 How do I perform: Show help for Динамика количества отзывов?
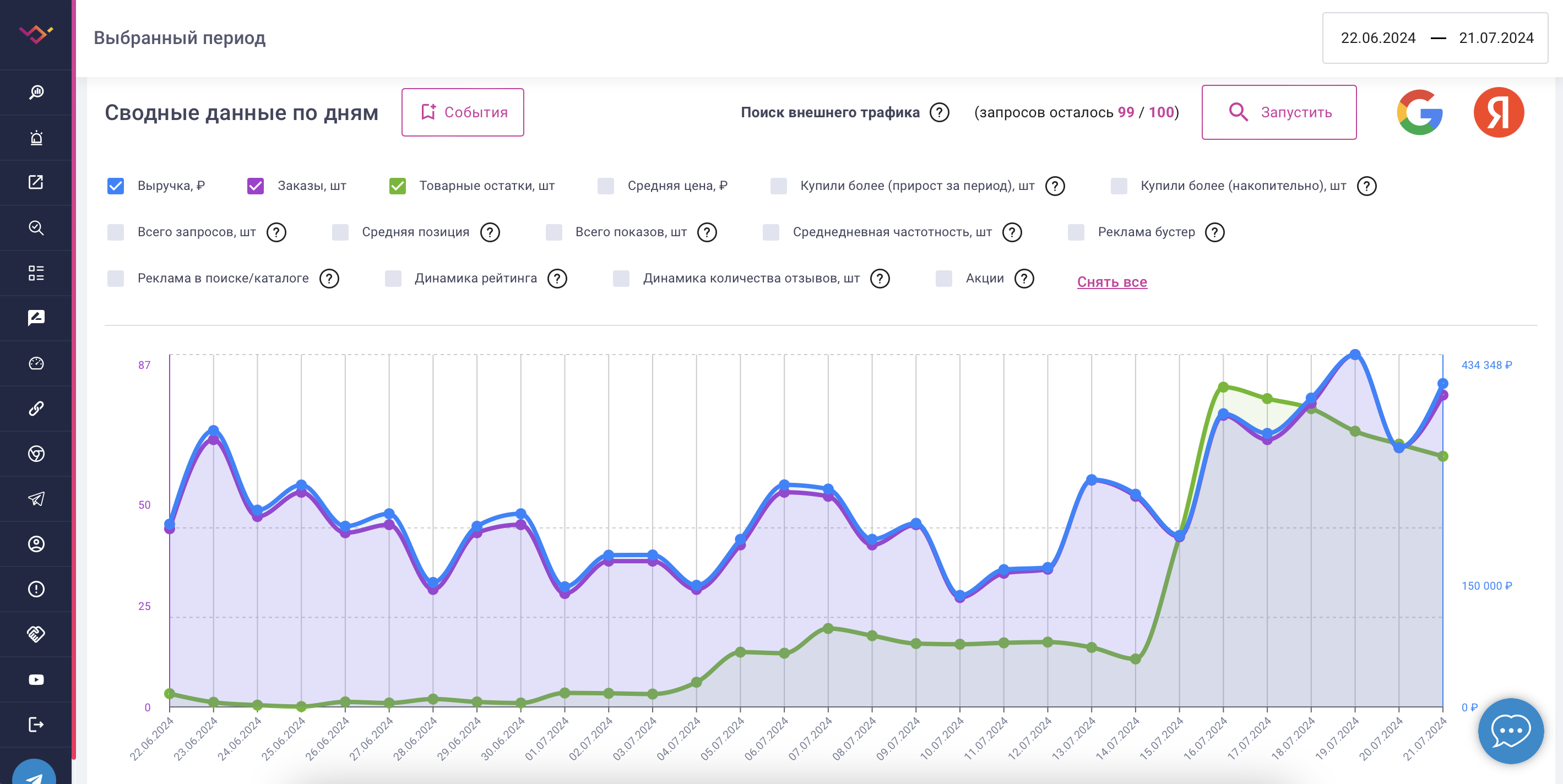point(880,279)
